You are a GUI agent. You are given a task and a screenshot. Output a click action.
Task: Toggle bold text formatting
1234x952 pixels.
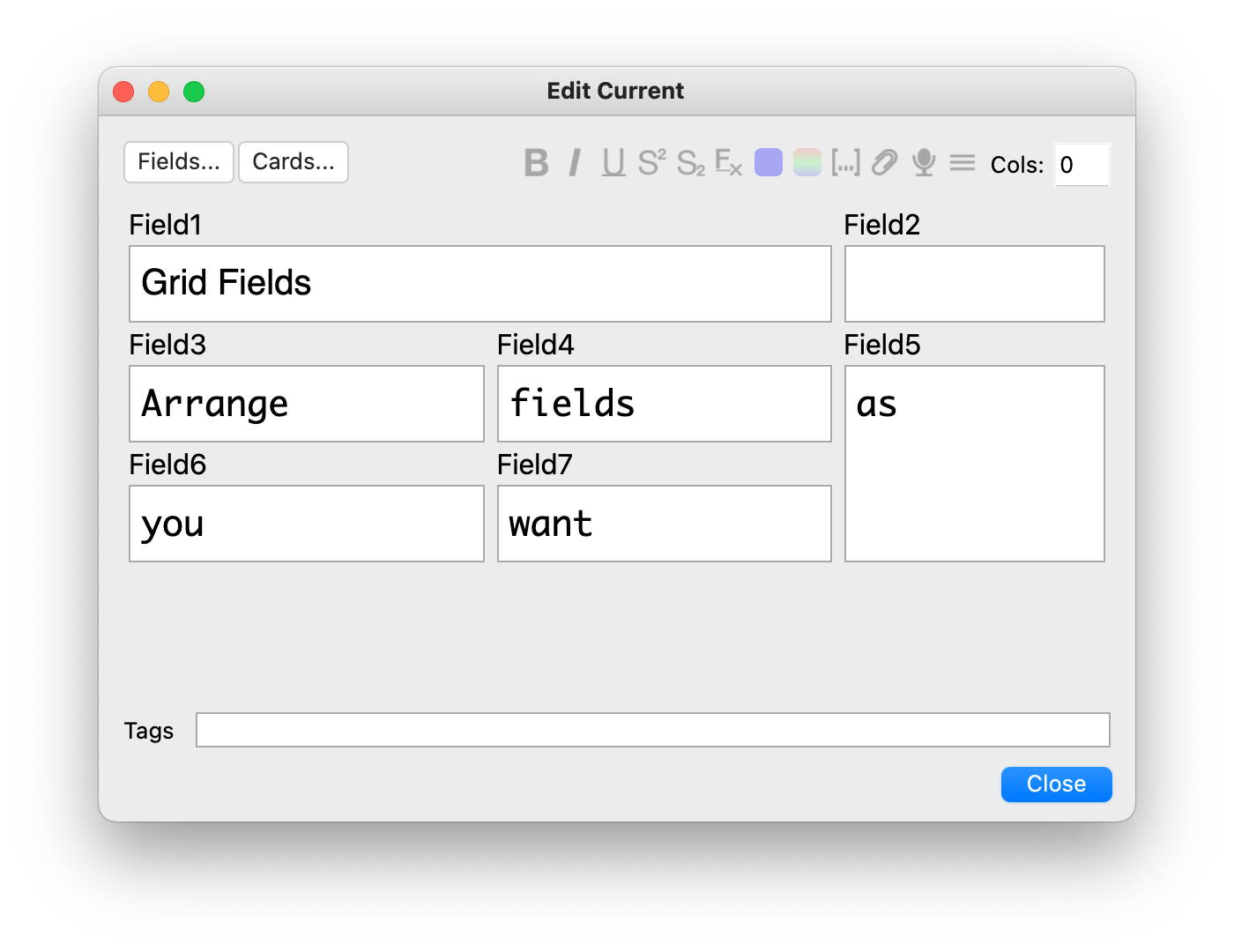click(x=536, y=163)
